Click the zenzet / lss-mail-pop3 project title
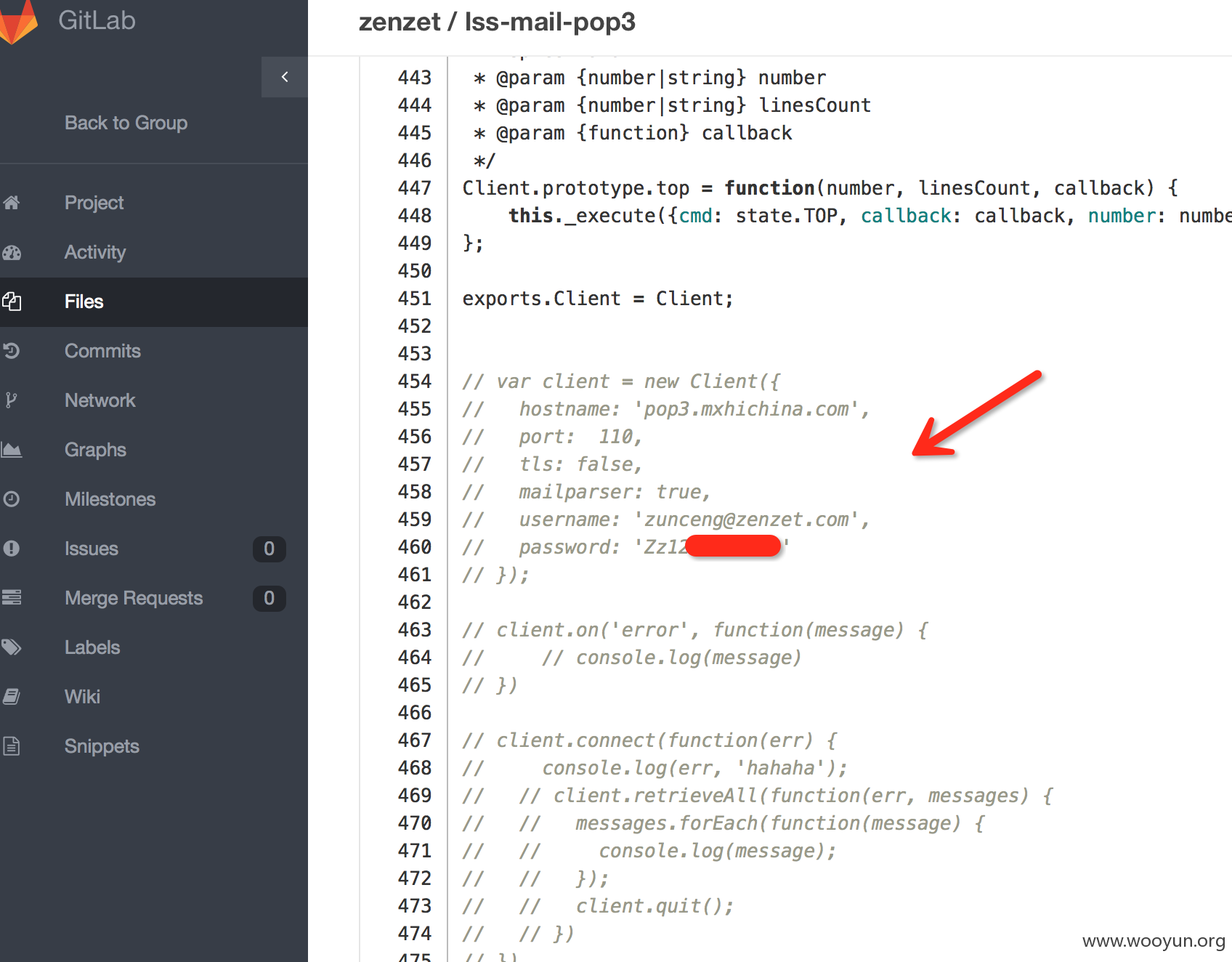 point(497,23)
